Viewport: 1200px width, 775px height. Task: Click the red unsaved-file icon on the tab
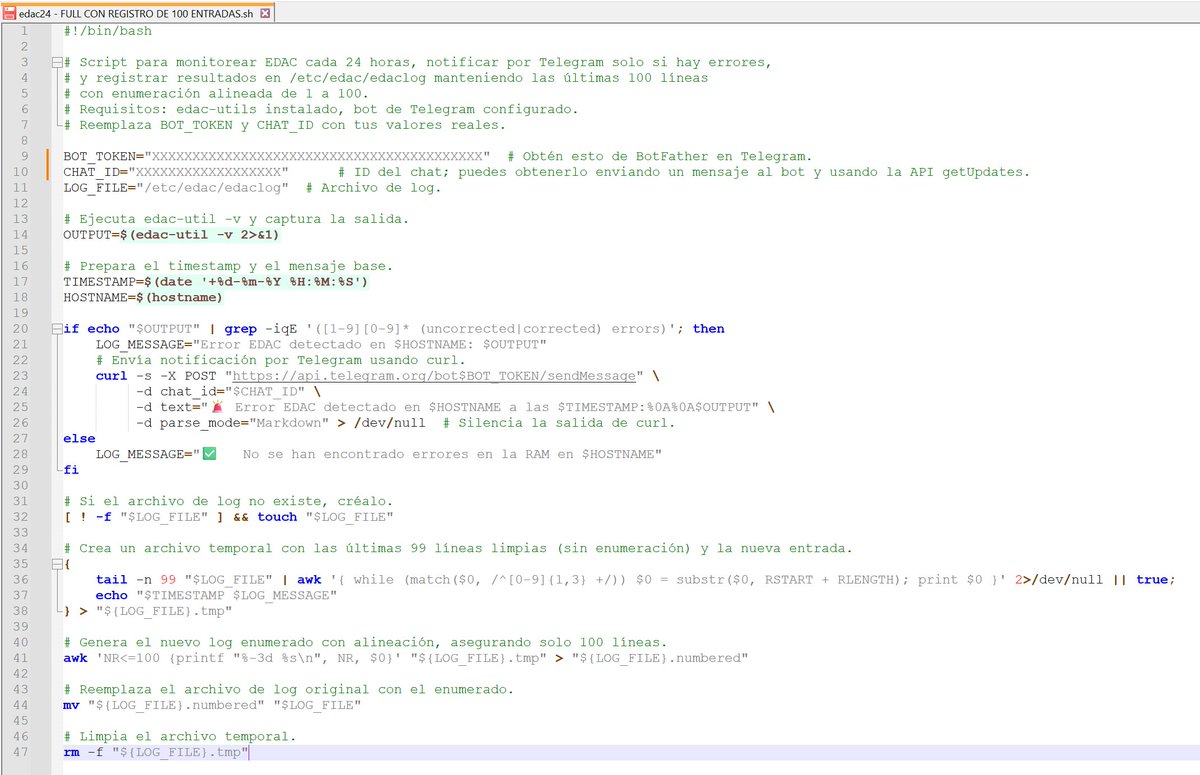pyautogui.click(x=10, y=15)
